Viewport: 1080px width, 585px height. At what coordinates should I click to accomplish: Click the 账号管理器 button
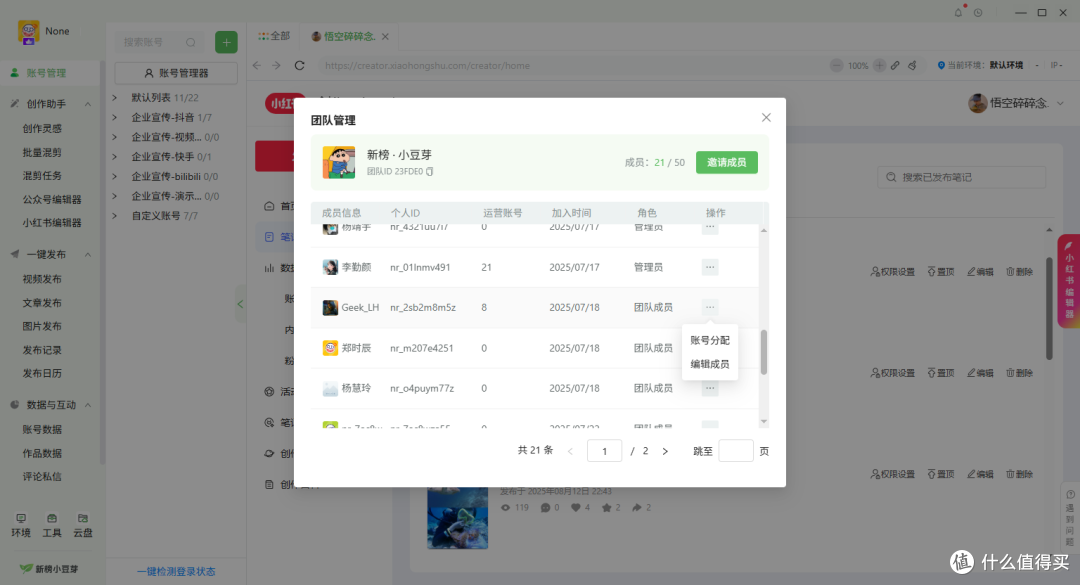point(176,73)
